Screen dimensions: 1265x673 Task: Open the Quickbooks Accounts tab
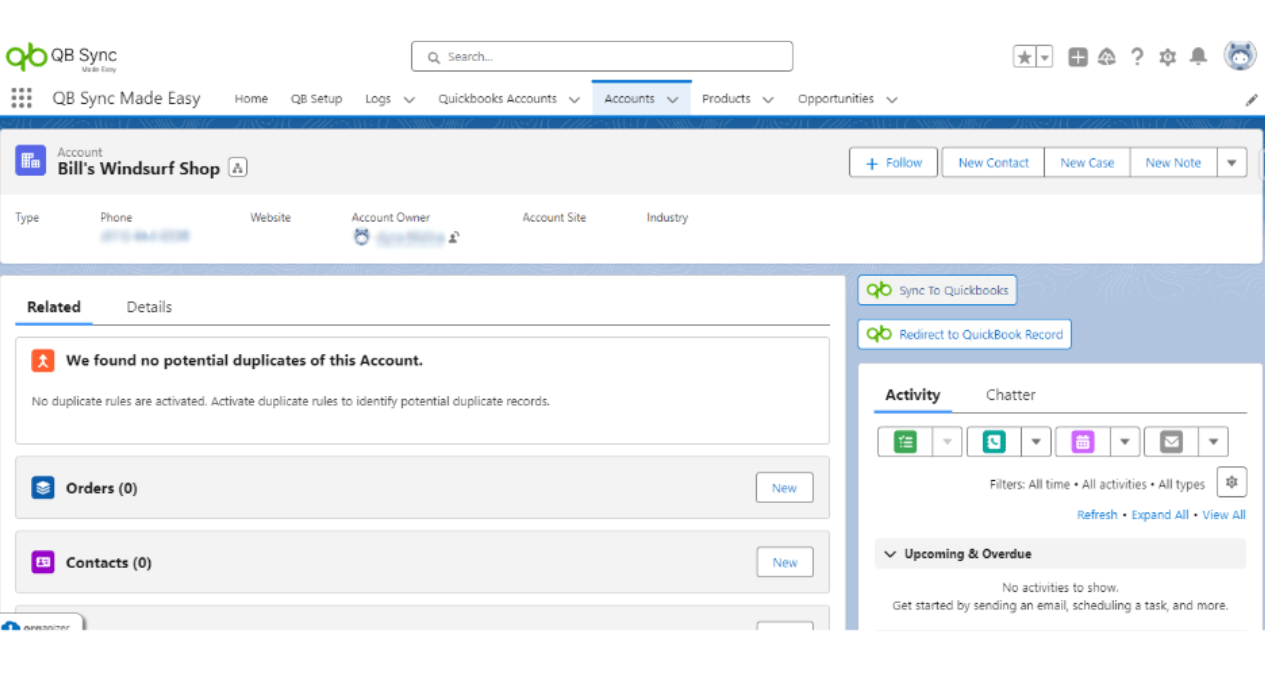point(497,99)
